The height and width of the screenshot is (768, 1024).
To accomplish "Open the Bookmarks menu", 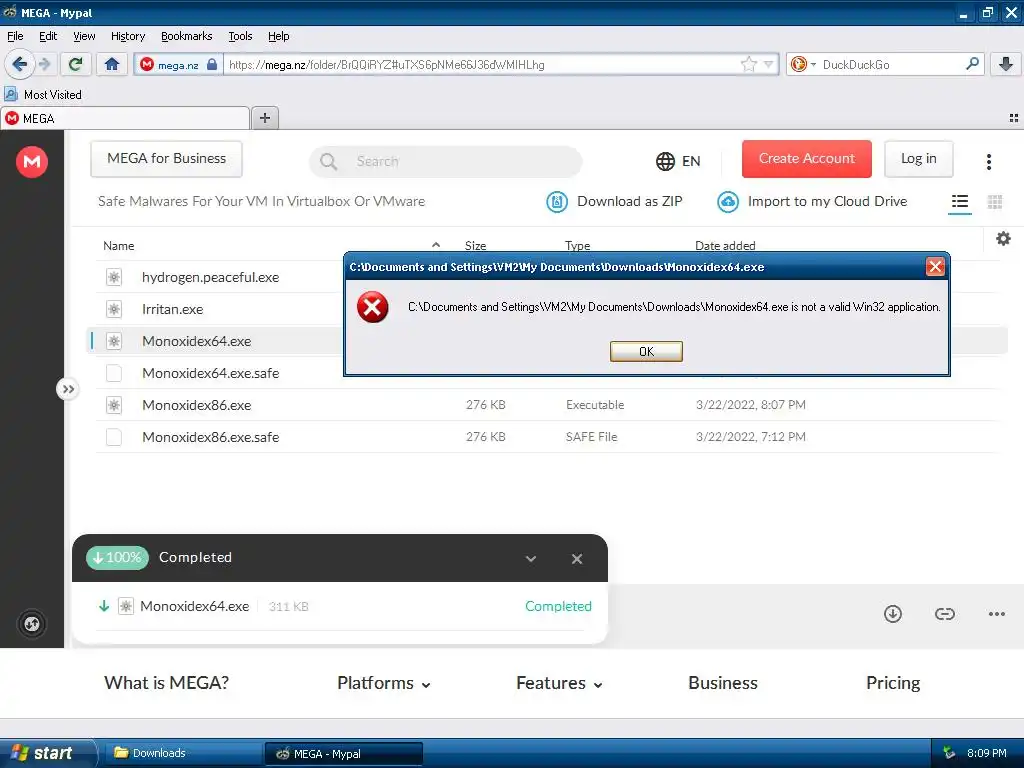I will click(x=186, y=36).
